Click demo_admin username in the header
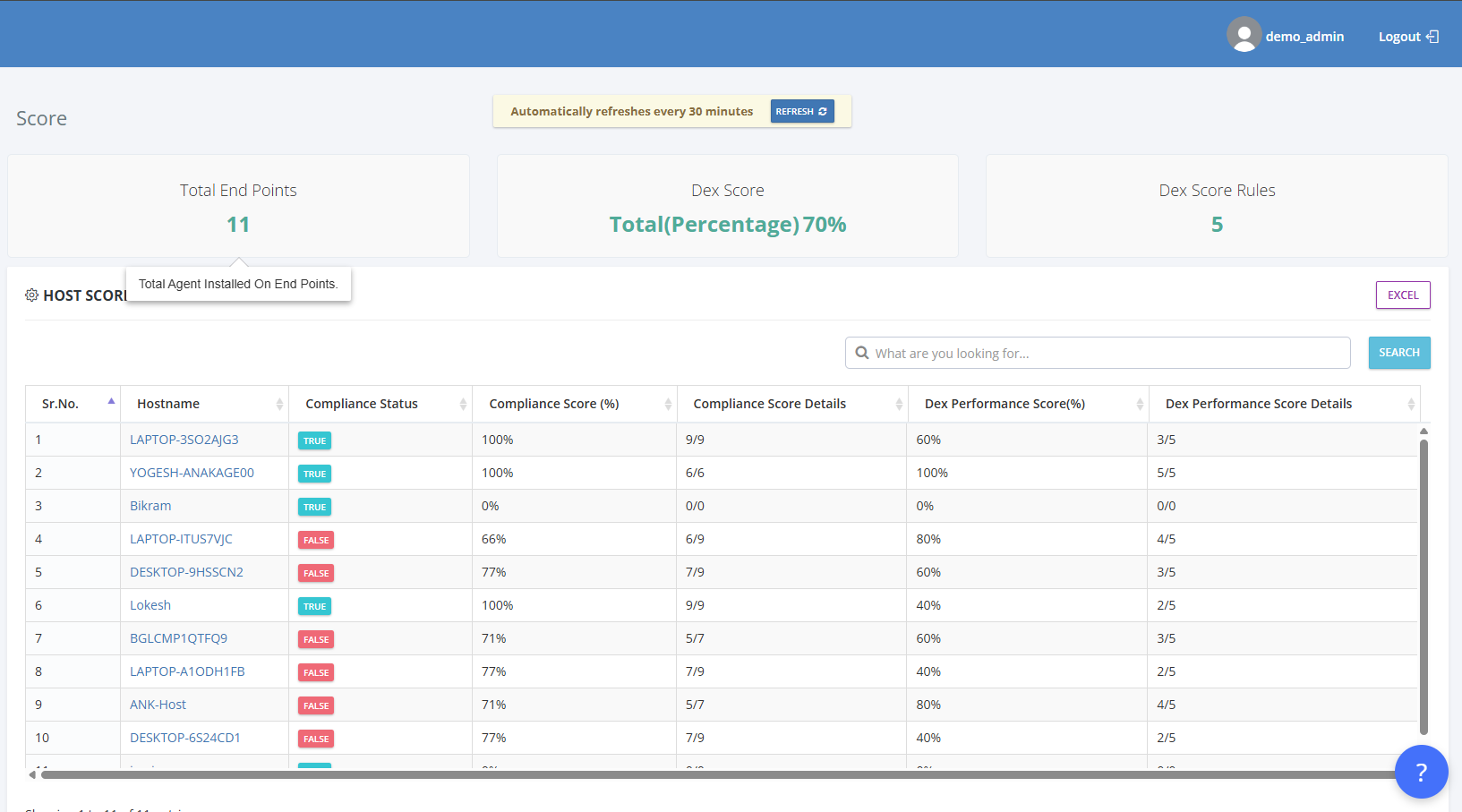Image resolution: width=1462 pixels, height=812 pixels. (x=1304, y=36)
